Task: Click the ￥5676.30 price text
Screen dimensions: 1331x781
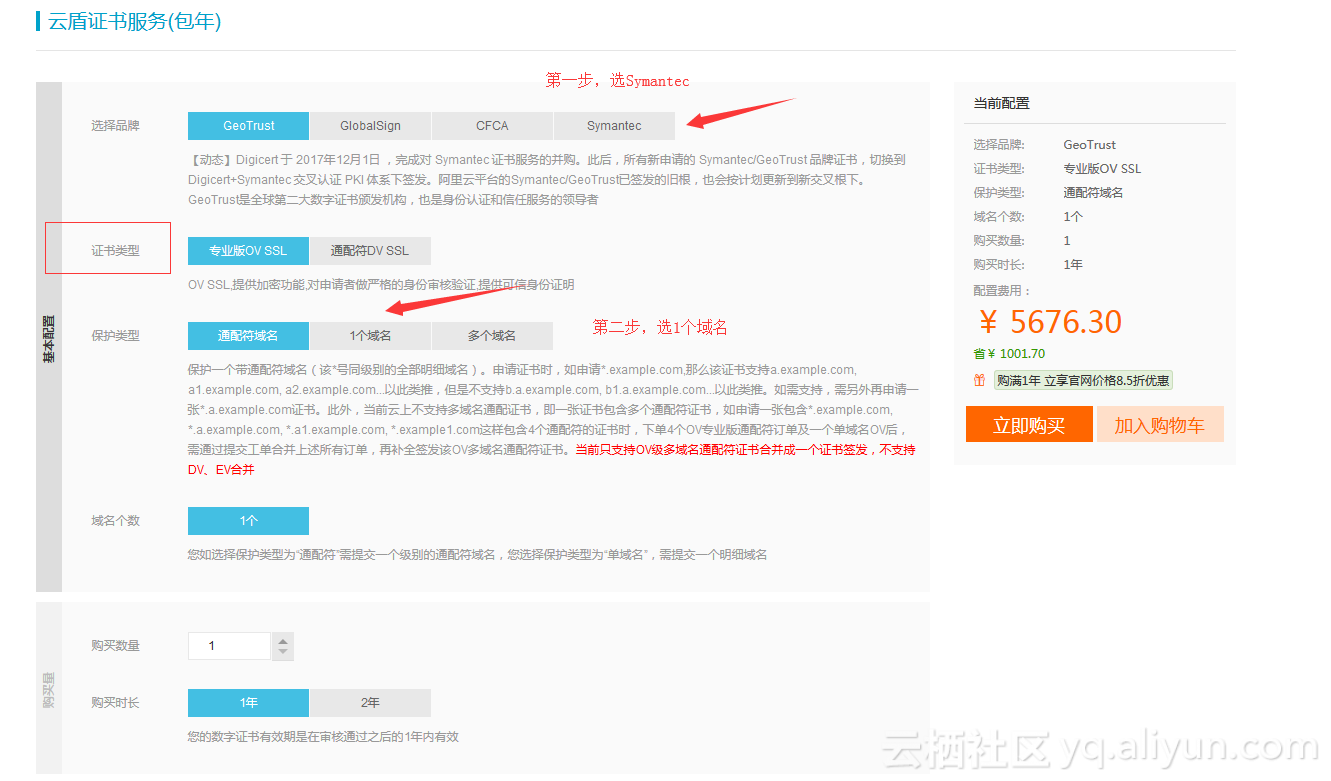Action: [1050, 322]
